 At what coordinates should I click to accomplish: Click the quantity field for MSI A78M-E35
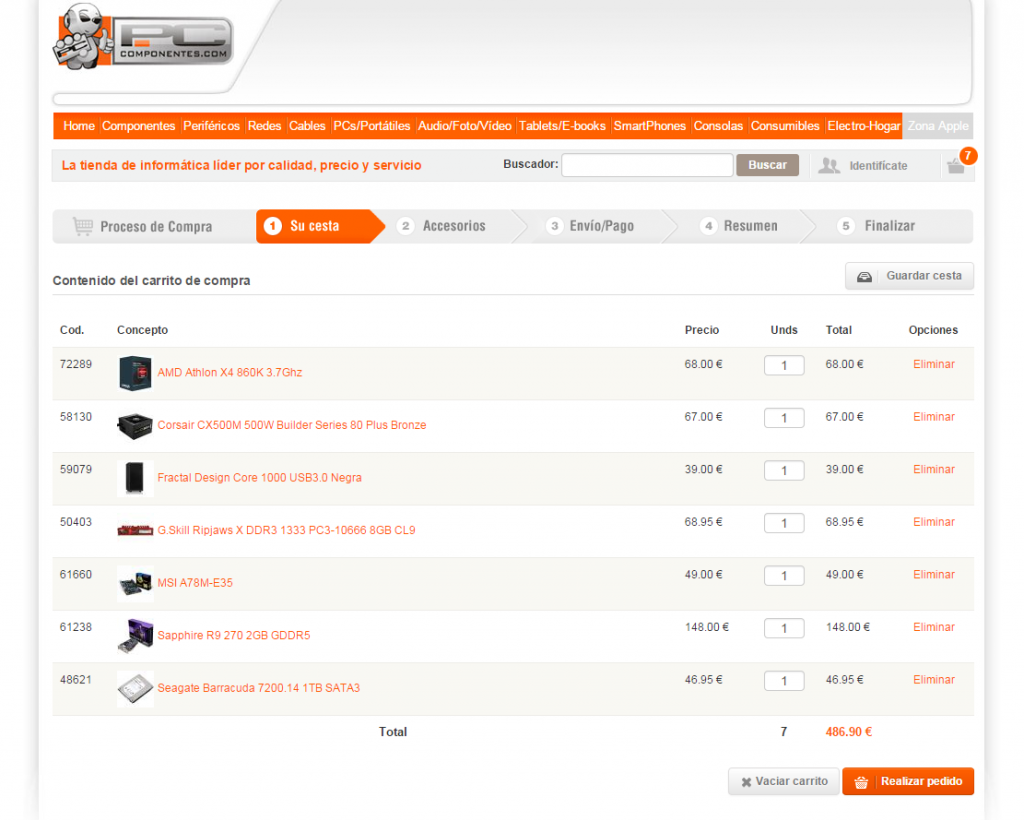(x=784, y=576)
